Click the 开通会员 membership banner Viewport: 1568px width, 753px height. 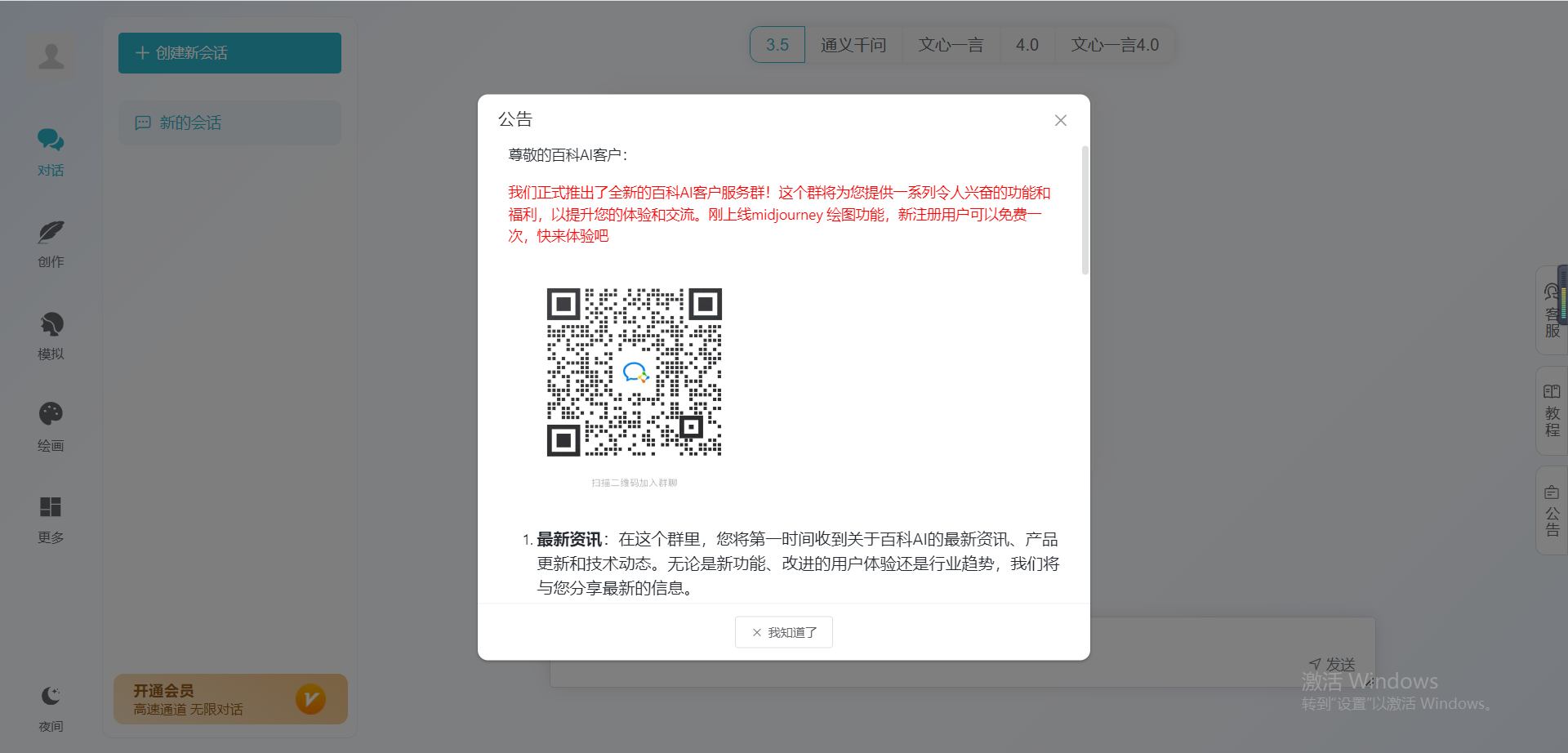point(230,699)
